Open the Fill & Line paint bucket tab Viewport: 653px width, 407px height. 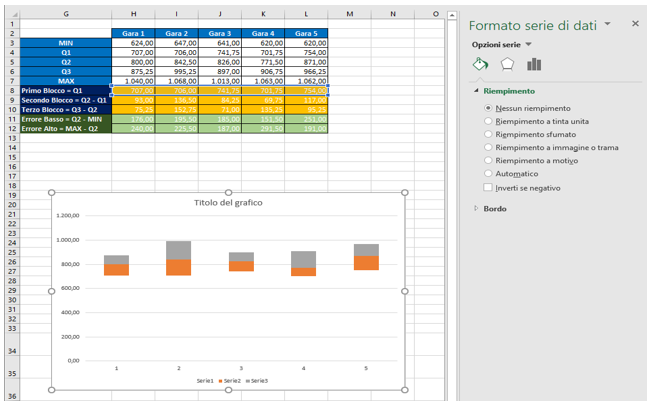(480, 64)
